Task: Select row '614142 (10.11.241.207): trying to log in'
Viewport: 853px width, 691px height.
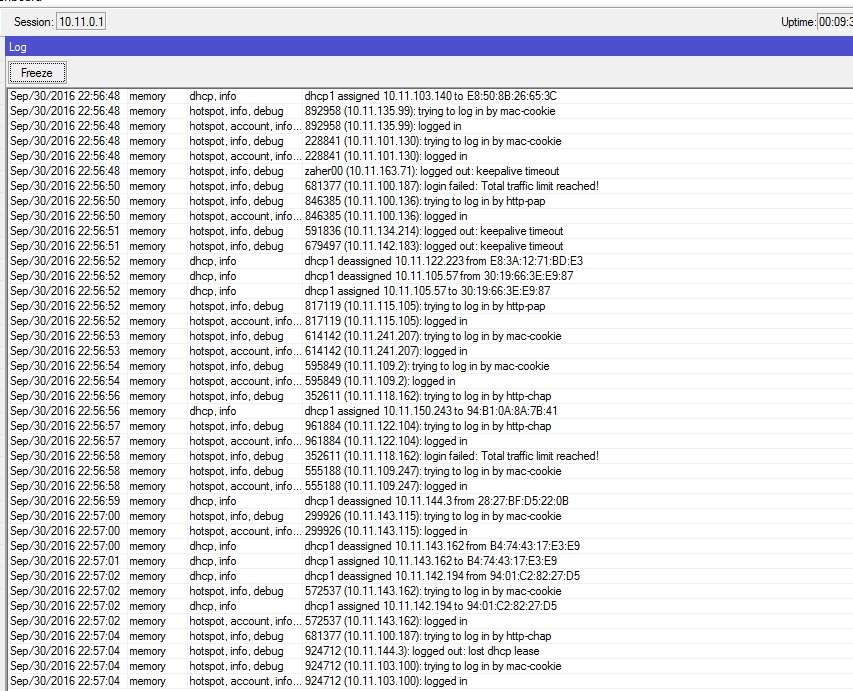Action: click(430, 336)
